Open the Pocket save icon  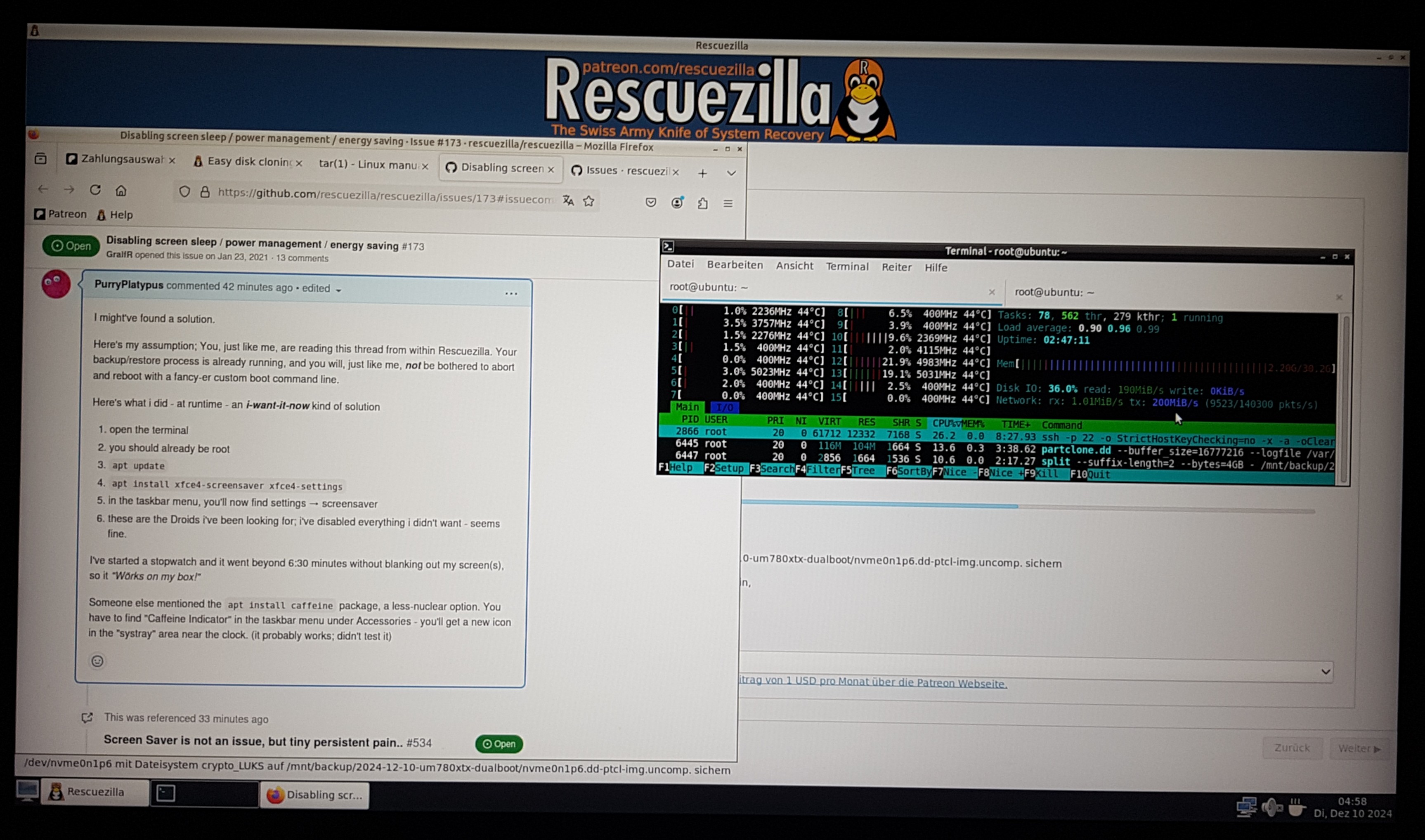click(650, 202)
